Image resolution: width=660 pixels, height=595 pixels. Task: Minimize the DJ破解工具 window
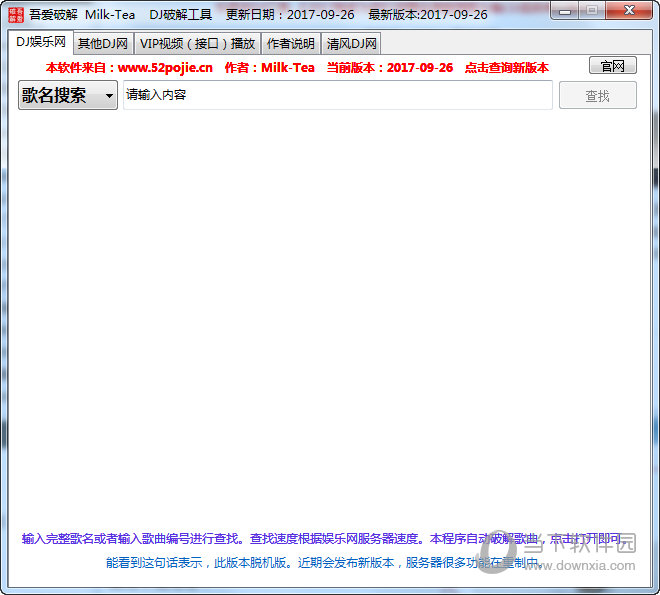click(564, 11)
